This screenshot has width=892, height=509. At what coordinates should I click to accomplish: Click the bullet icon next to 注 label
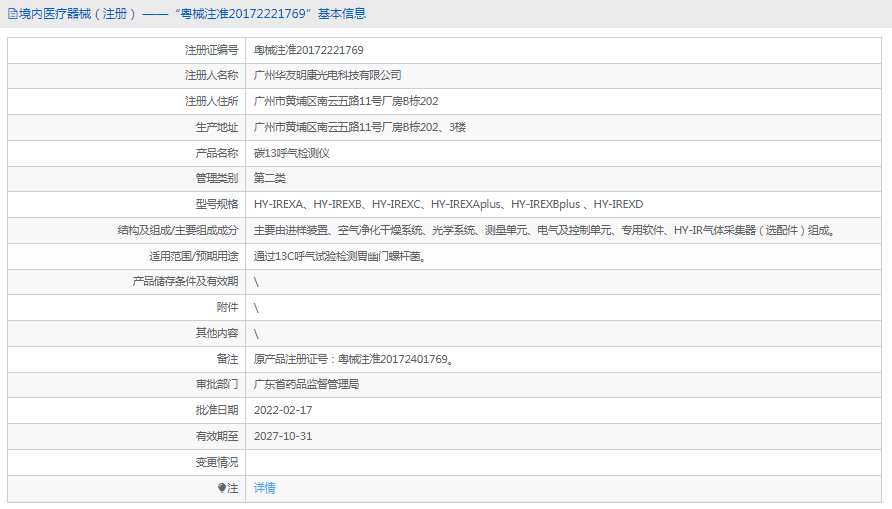click(x=222, y=488)
